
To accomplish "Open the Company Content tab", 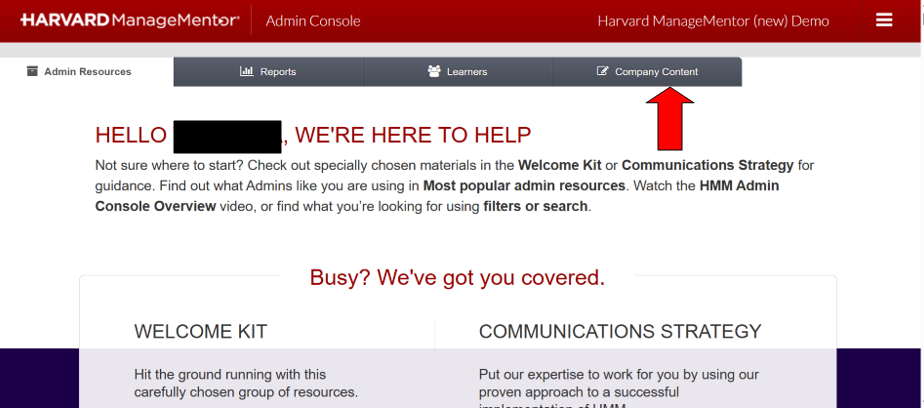I will point(647,72).
